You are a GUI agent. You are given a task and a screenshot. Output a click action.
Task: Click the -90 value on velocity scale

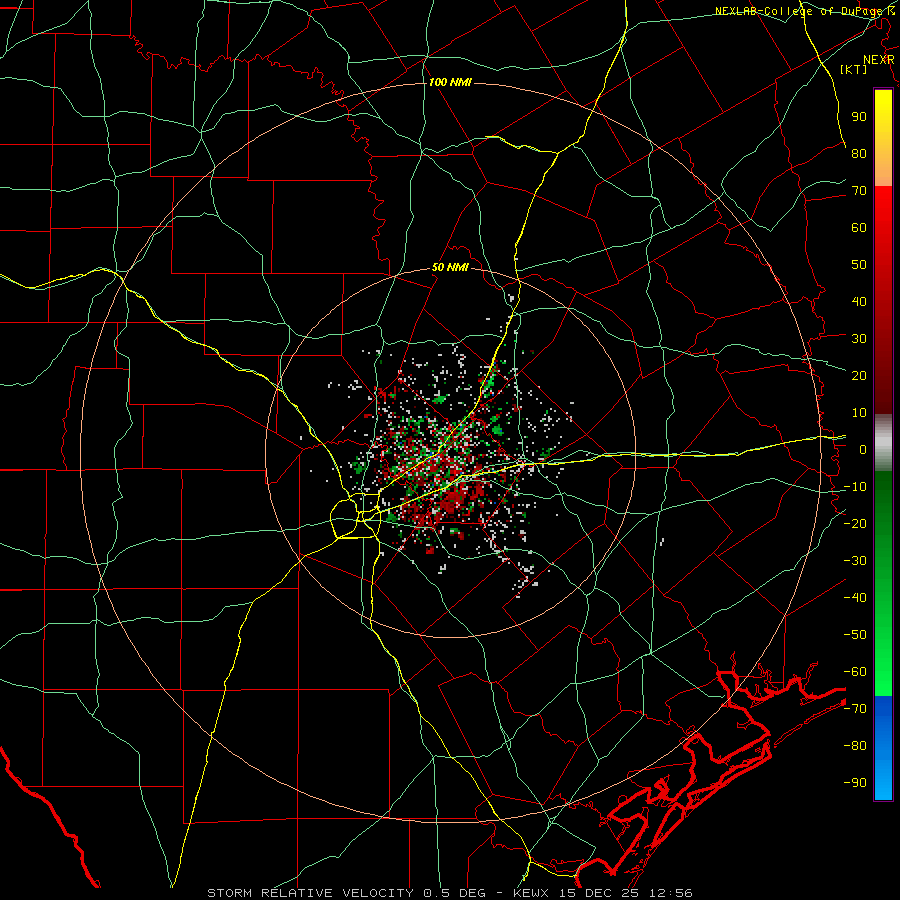[855, 783]
